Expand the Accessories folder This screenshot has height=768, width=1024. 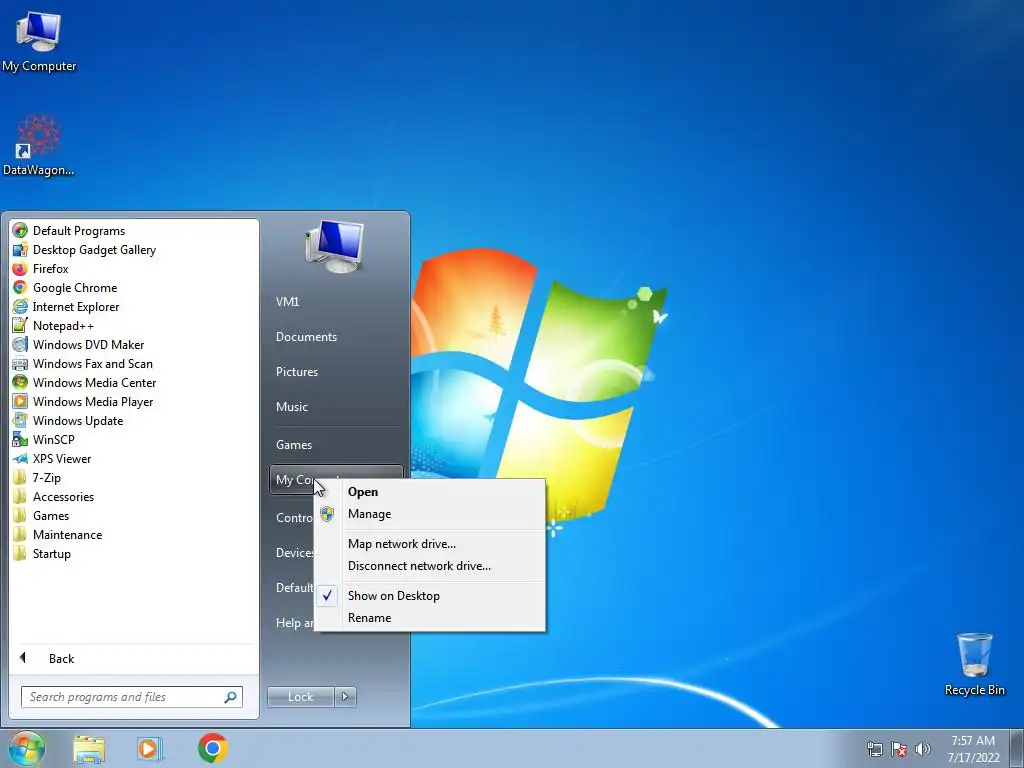54,496
